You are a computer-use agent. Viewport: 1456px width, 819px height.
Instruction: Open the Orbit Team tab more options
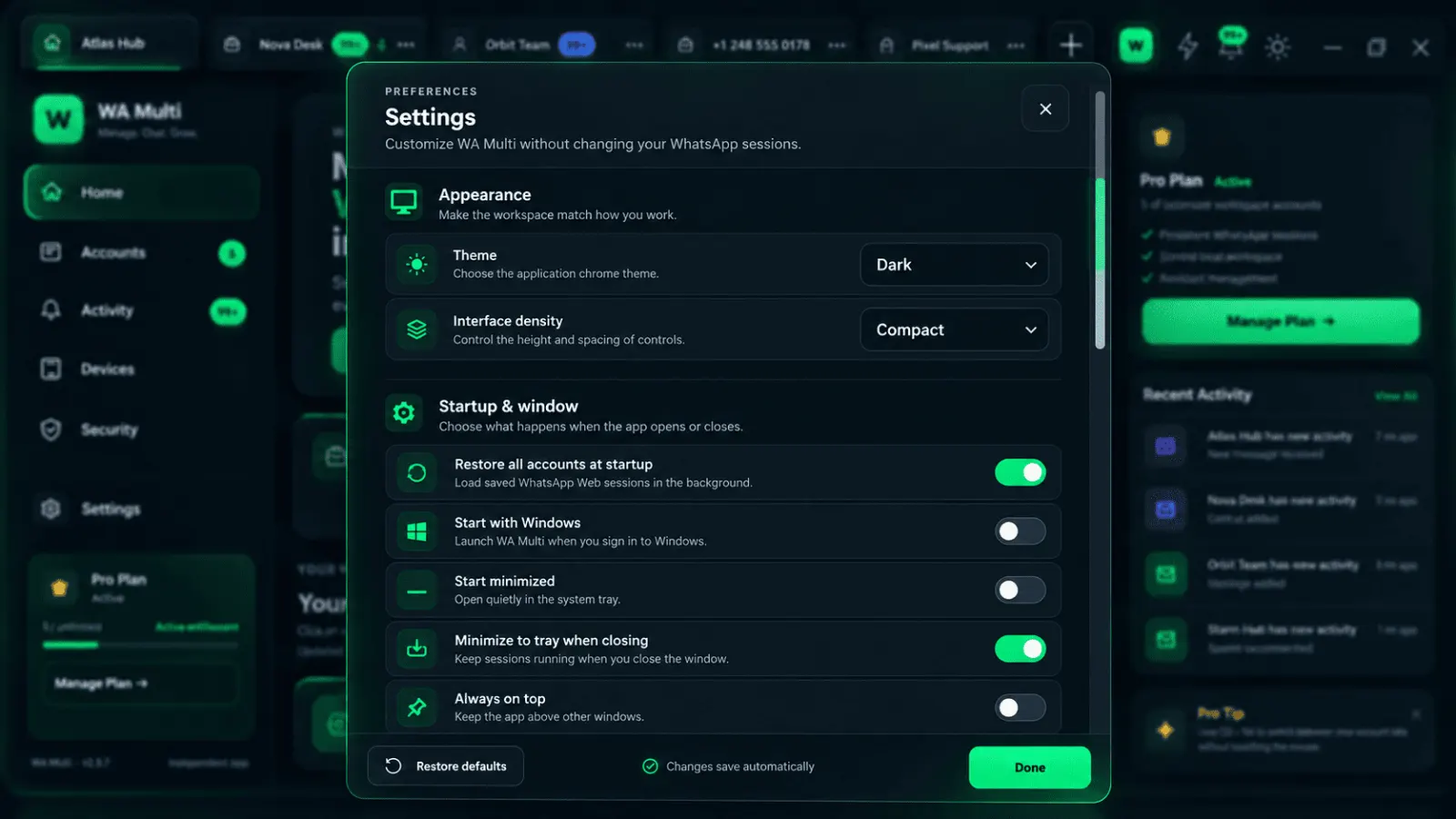pos(634,45)
